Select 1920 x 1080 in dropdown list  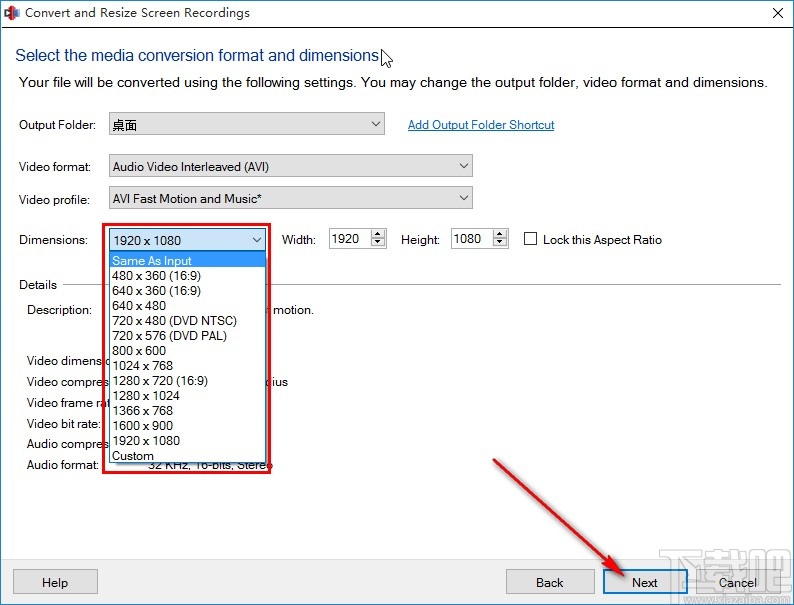tap(187, 440)
